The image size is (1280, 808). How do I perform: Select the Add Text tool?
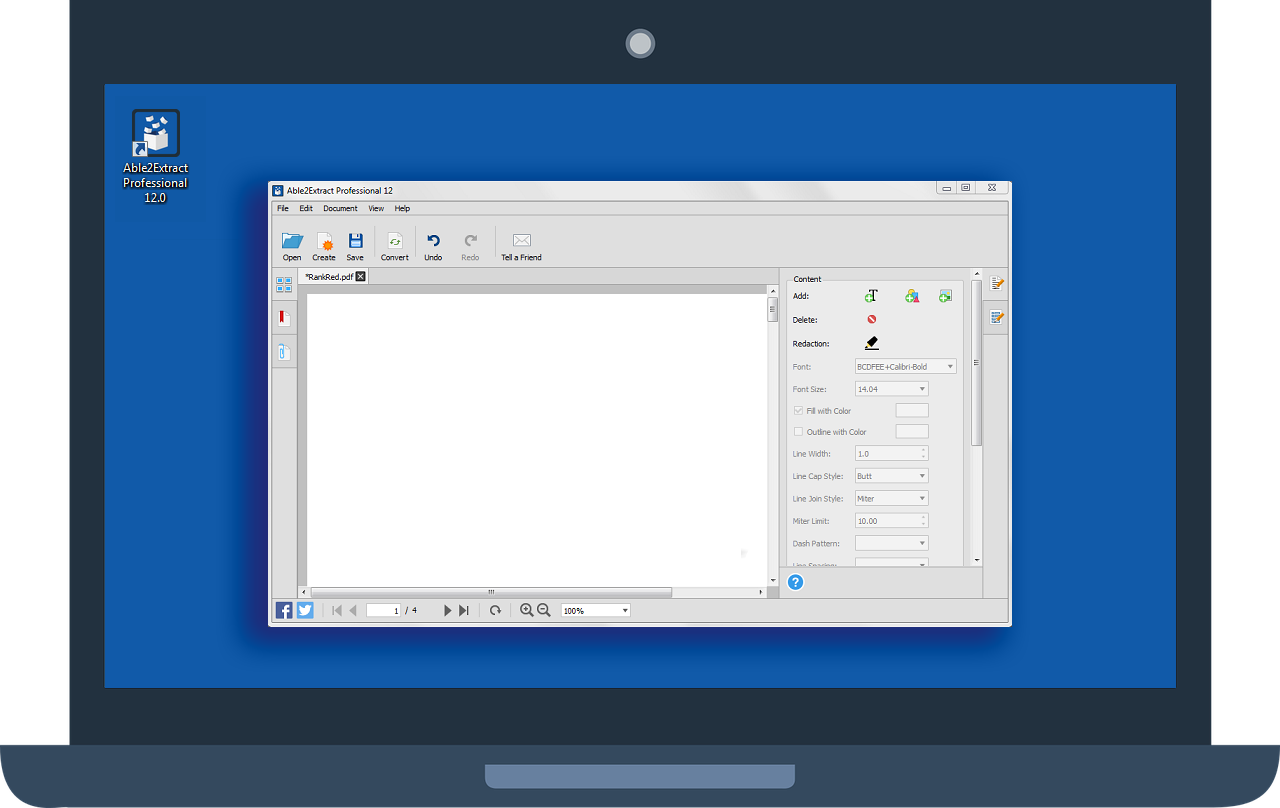(x=871, y=296)
